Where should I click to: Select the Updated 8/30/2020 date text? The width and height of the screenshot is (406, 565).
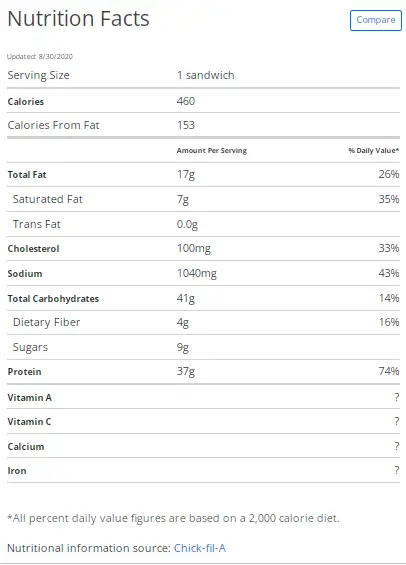[x=40, y=57]
